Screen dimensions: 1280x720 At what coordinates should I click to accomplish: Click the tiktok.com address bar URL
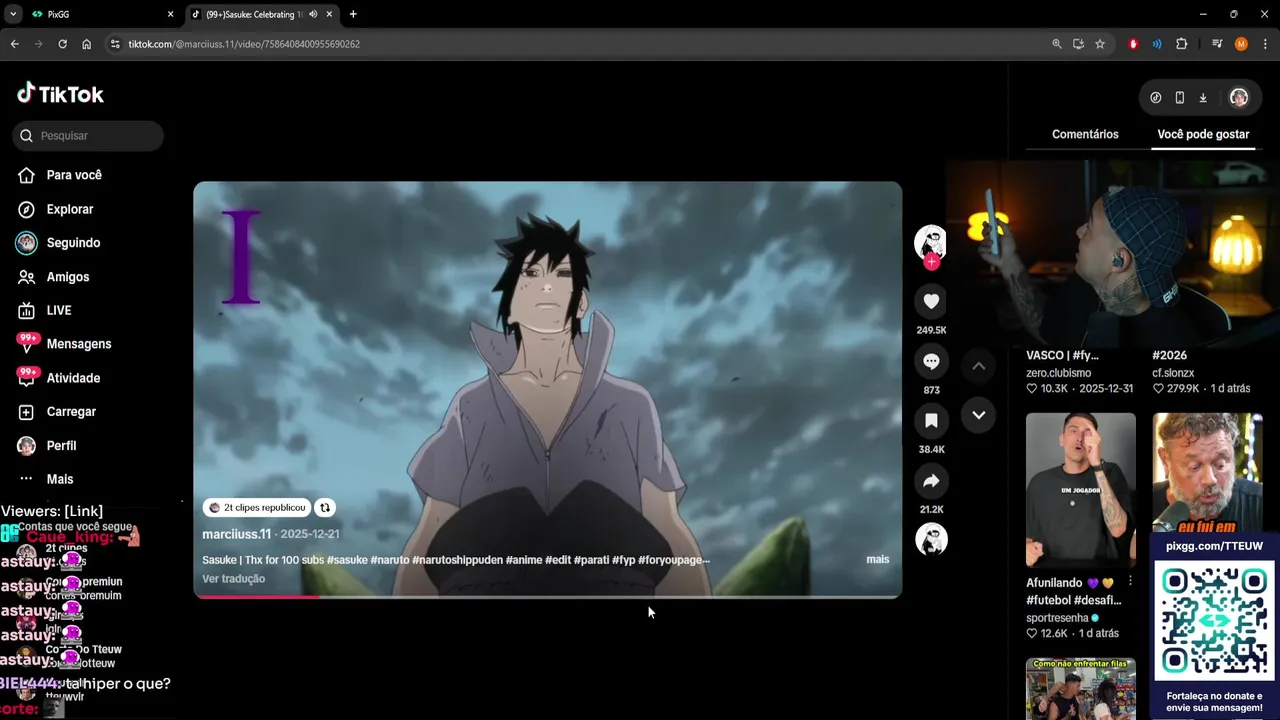[244, 44]
